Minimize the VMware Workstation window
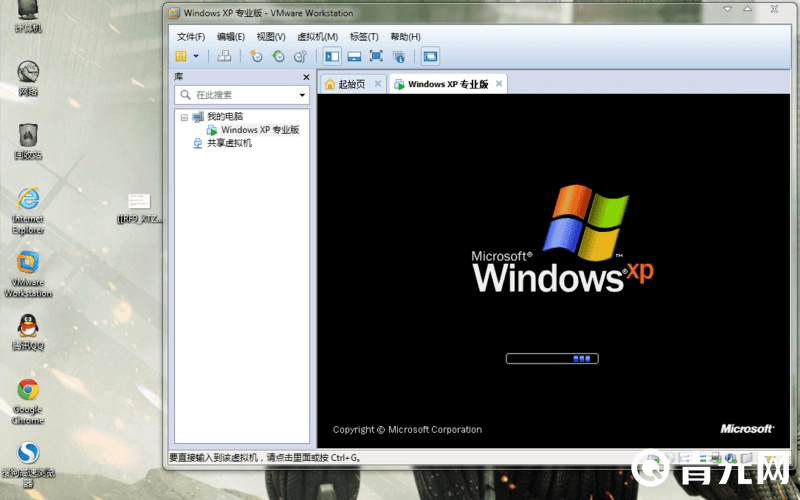 pos(728,9)
